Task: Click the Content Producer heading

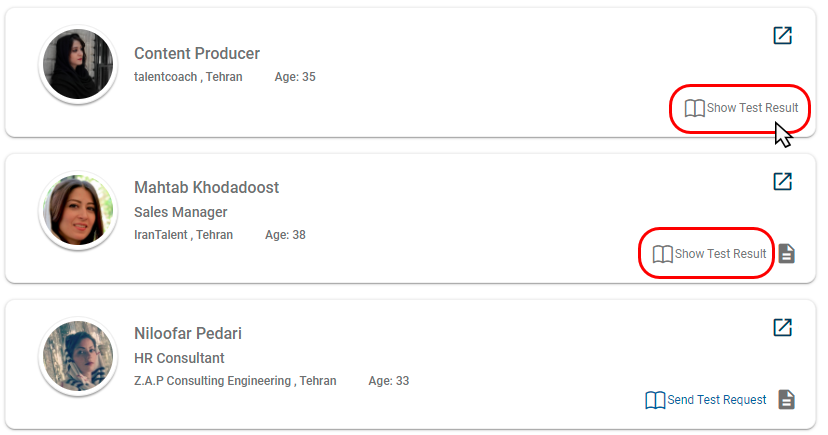Action: (197, 54)
